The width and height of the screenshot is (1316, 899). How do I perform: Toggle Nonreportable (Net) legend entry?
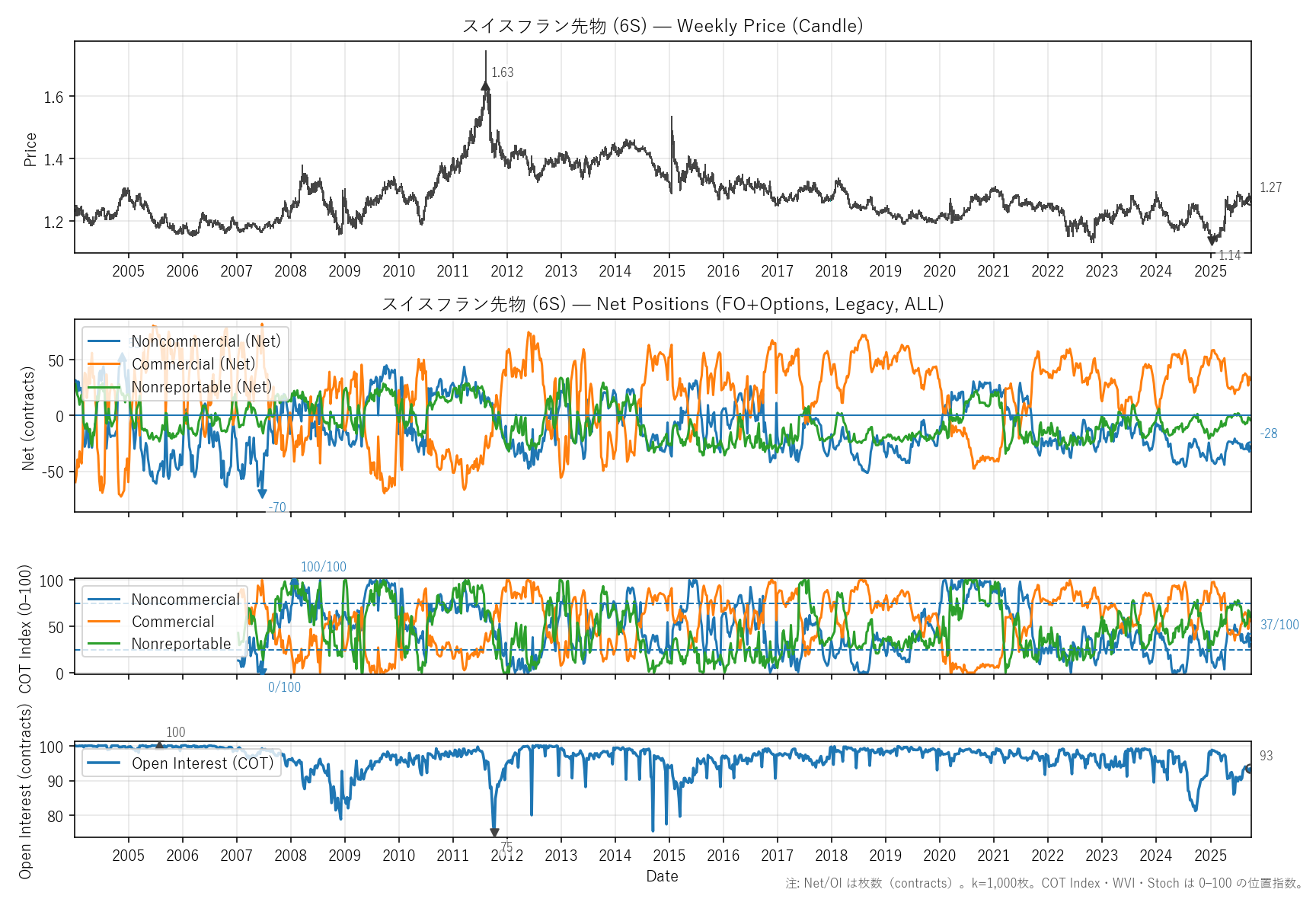point(201,387)
